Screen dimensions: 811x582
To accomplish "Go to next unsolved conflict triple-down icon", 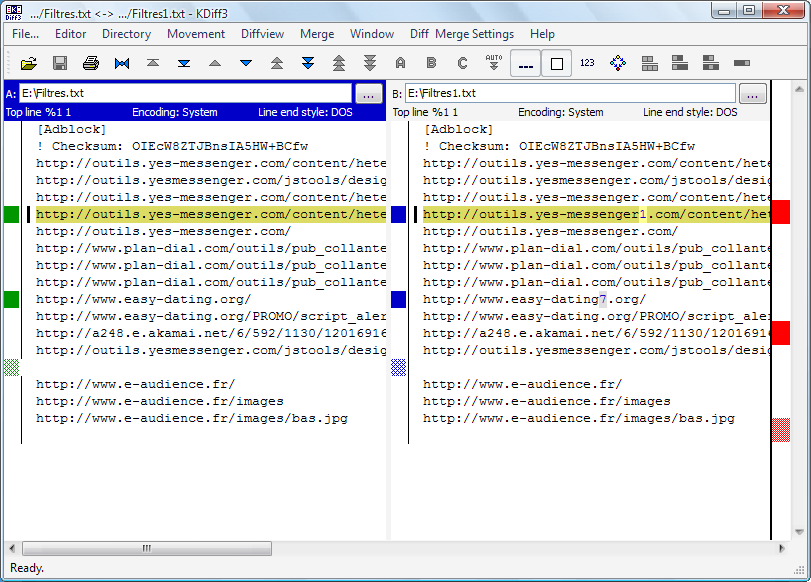I will pyautogui.click(x=370, y=63).
